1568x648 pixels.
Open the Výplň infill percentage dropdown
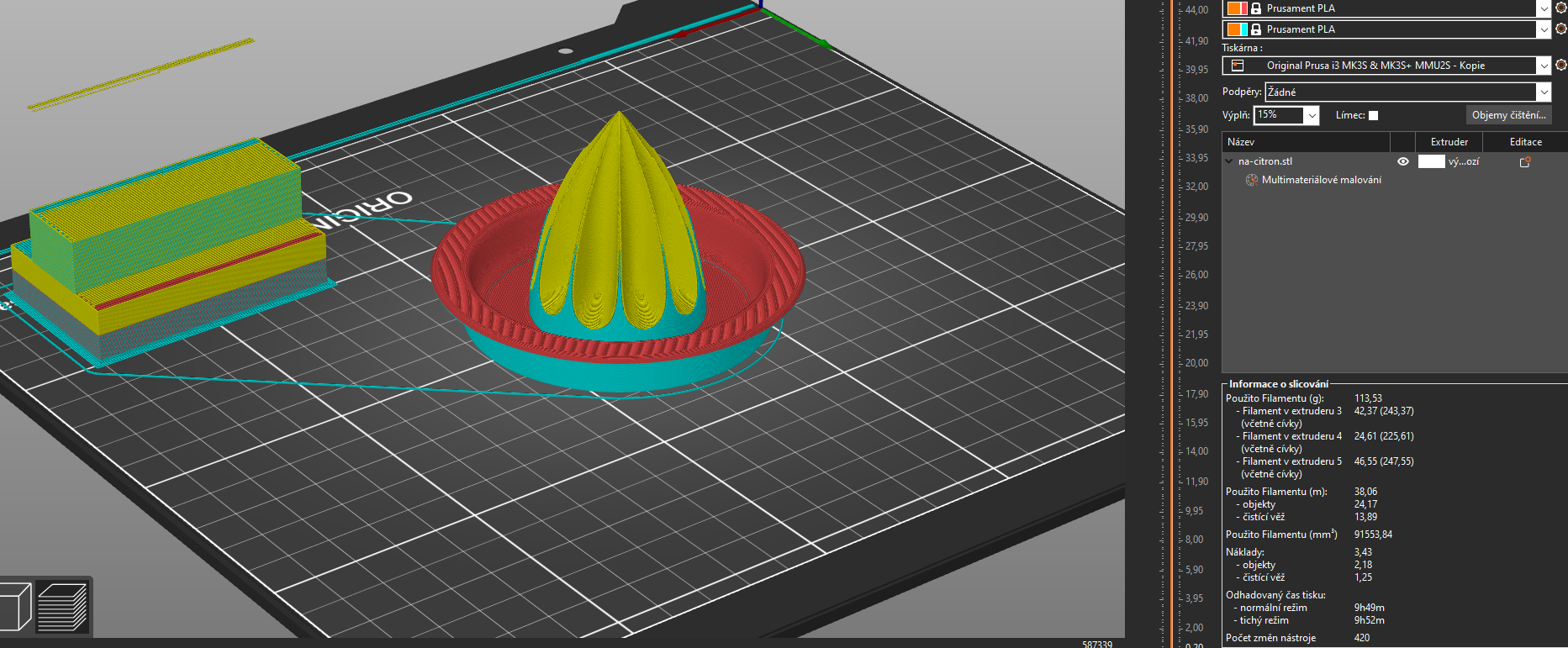click(1312, 115)
